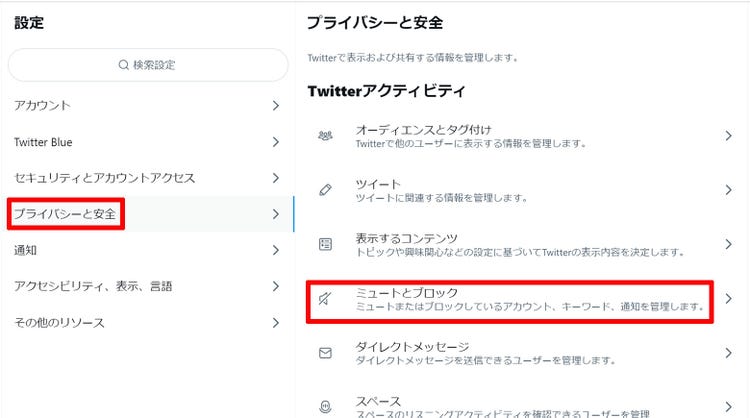Click the magnifier icon in the search field
The image size is (750, 418).
pyautogui.click(x=123, y=65)
